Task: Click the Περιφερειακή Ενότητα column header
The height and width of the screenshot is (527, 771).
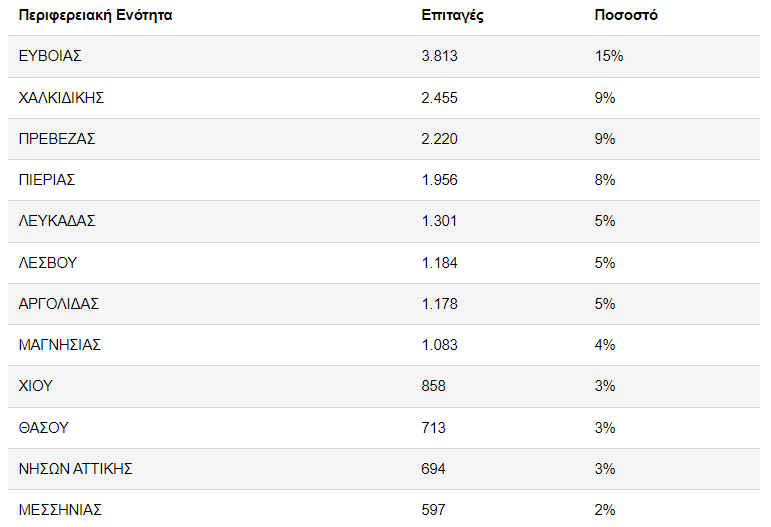Action: (95, 15)
